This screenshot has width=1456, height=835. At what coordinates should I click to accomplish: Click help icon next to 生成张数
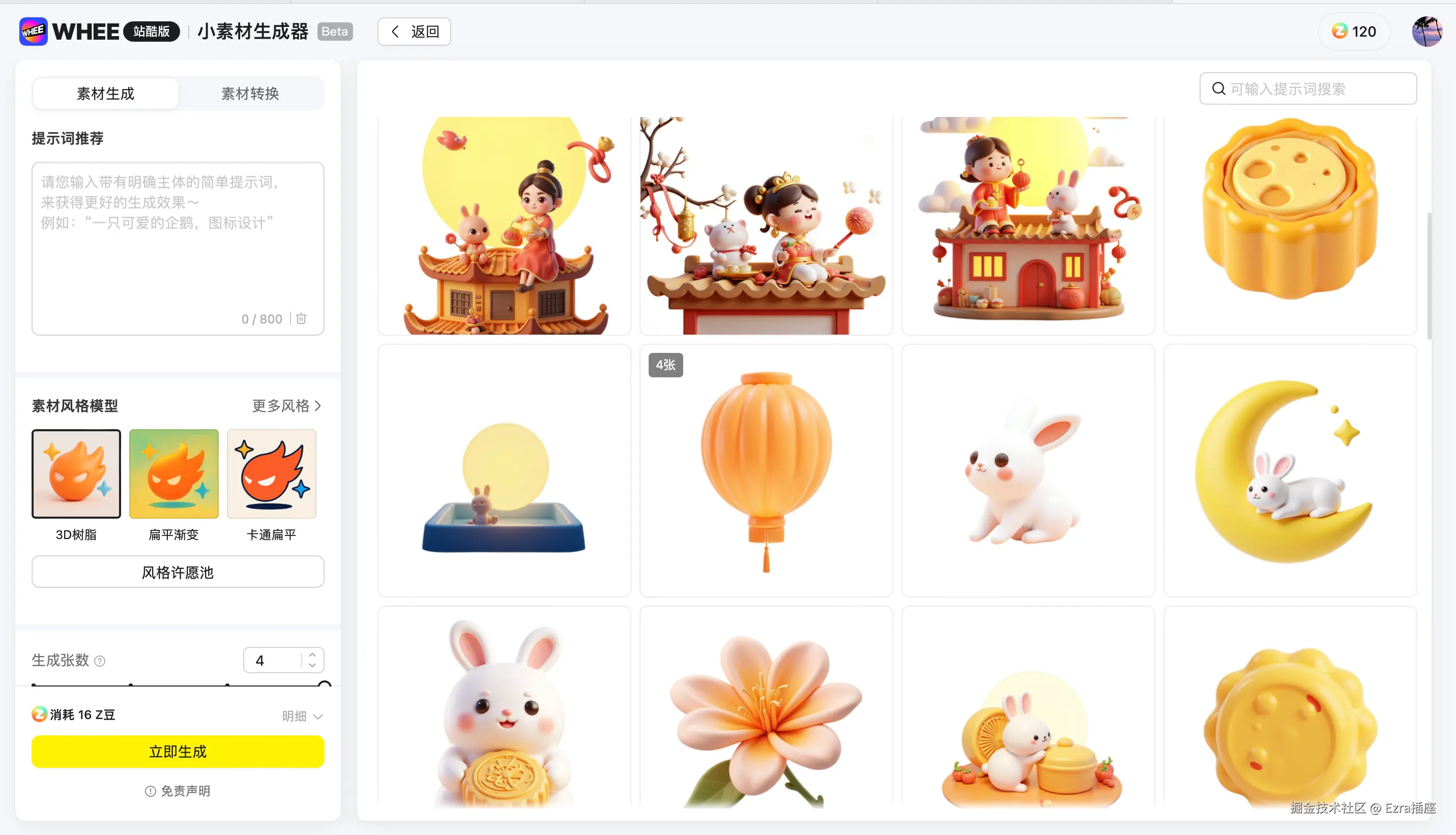point(100,661)
